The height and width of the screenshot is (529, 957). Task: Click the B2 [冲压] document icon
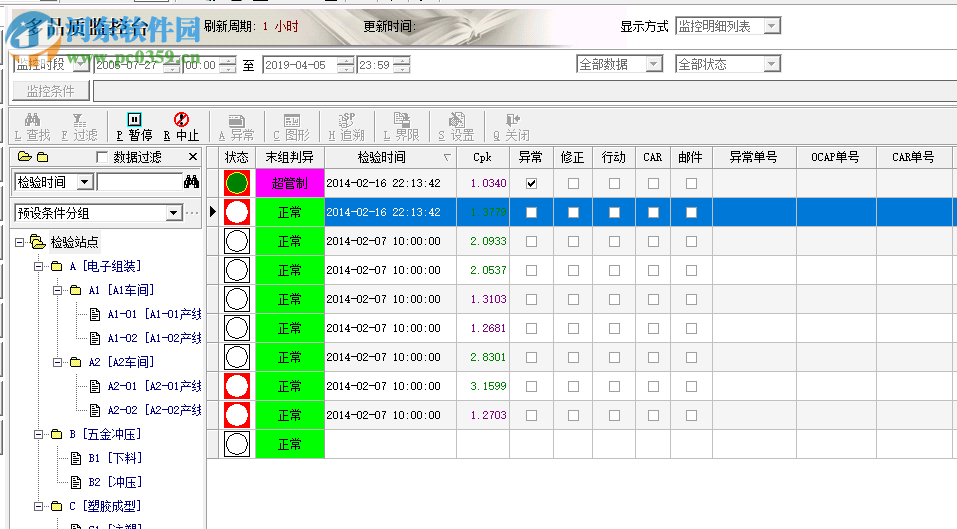tap(76, 483)
